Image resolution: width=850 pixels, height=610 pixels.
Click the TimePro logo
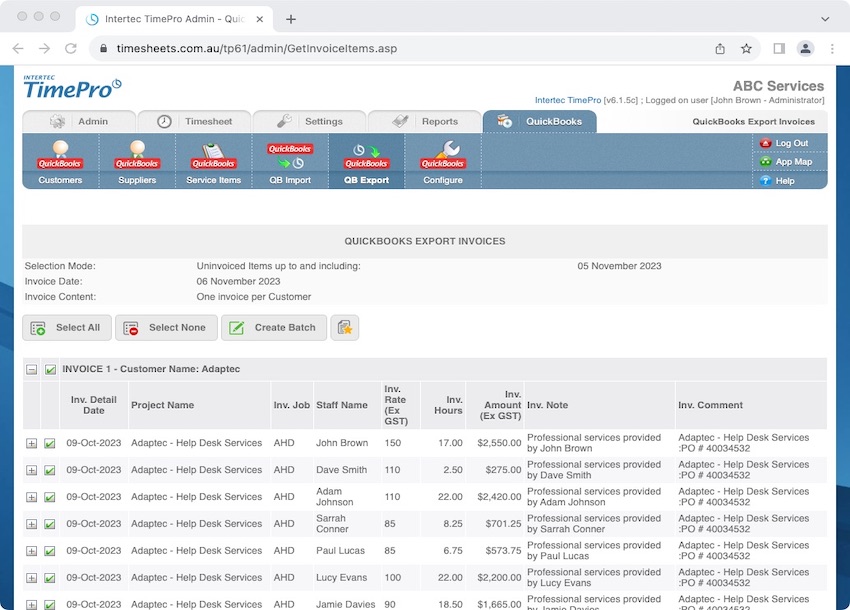point(72,88)
